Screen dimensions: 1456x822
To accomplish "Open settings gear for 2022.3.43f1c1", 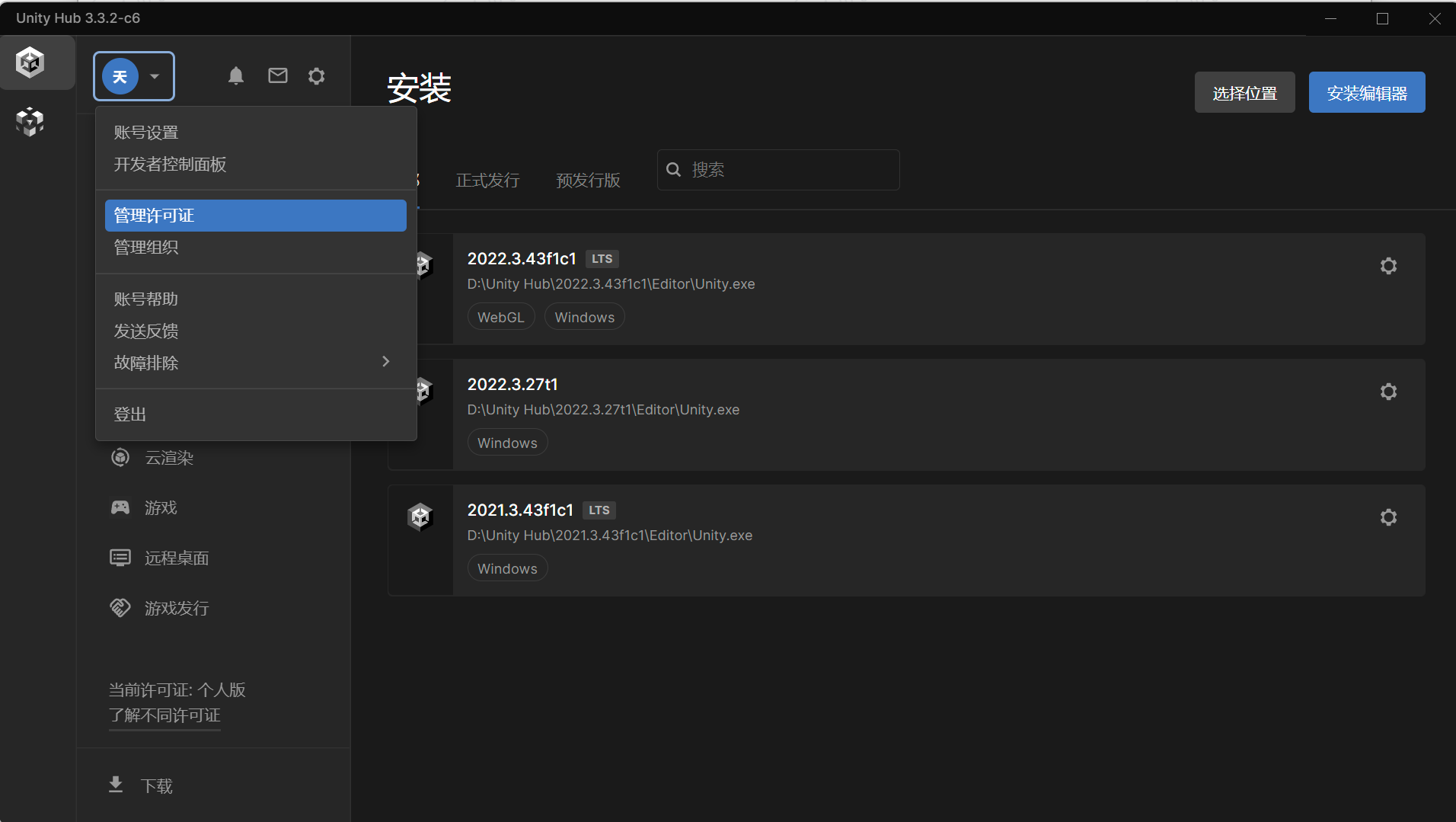I will 1388,266.
